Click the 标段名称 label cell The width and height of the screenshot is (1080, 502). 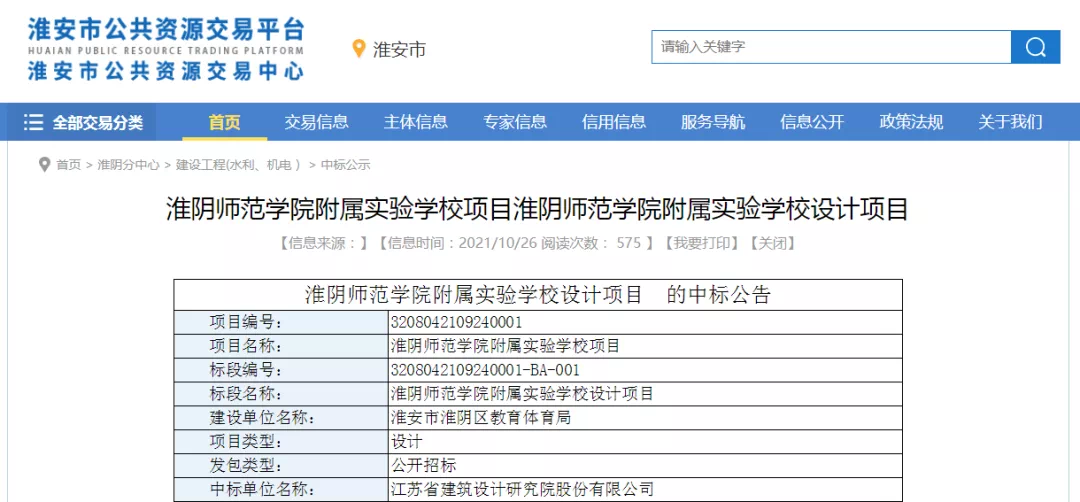(281, 394)
